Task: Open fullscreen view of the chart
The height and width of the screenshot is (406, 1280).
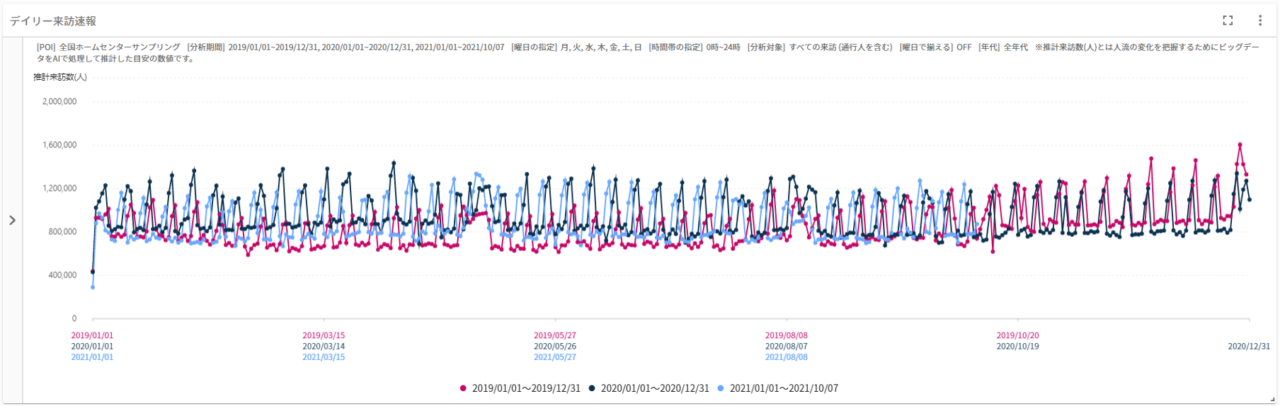Action: click(x=1228, y=20)
